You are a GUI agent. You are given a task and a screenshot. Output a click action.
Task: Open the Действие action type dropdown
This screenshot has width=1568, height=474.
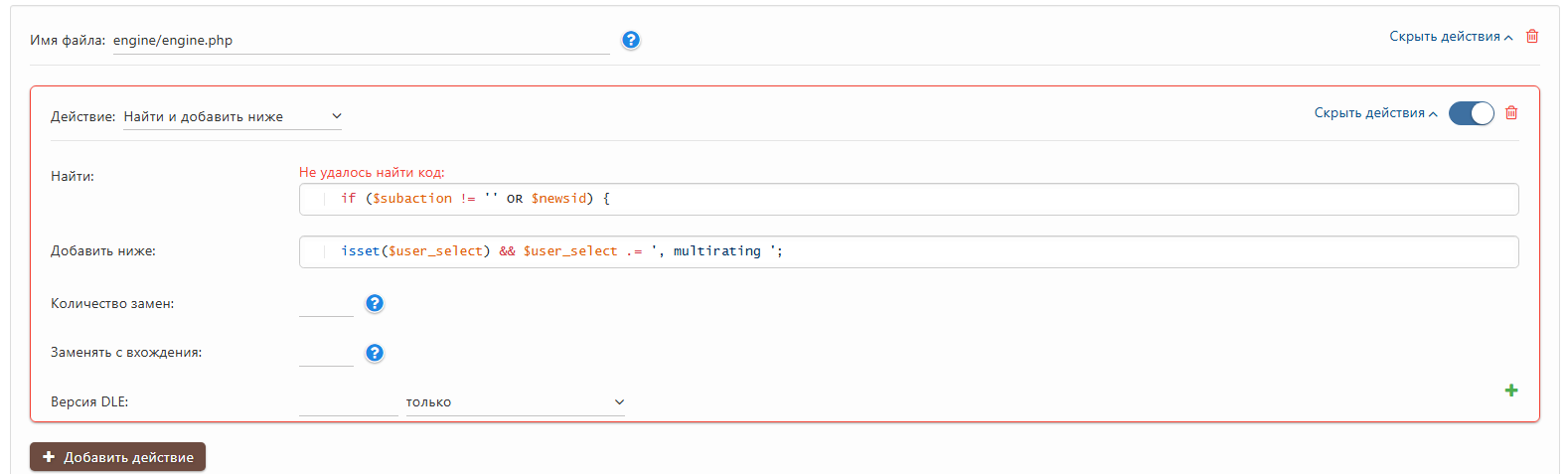tap(233, 117)
